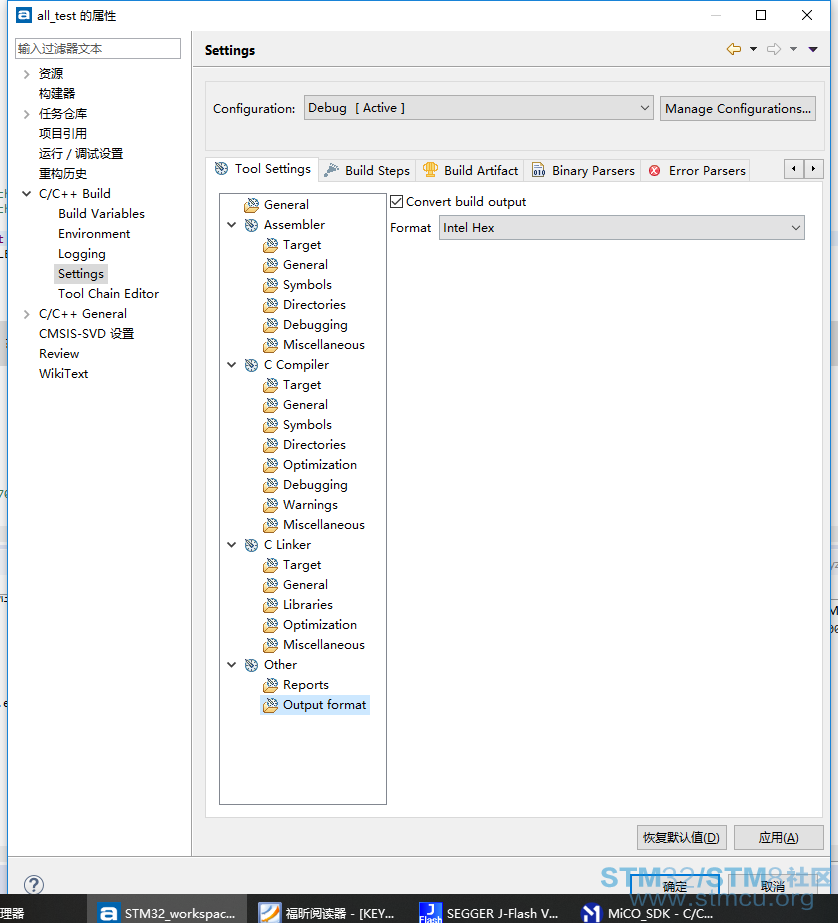
Task: Click the filter text input field
Action: [98, 48]
